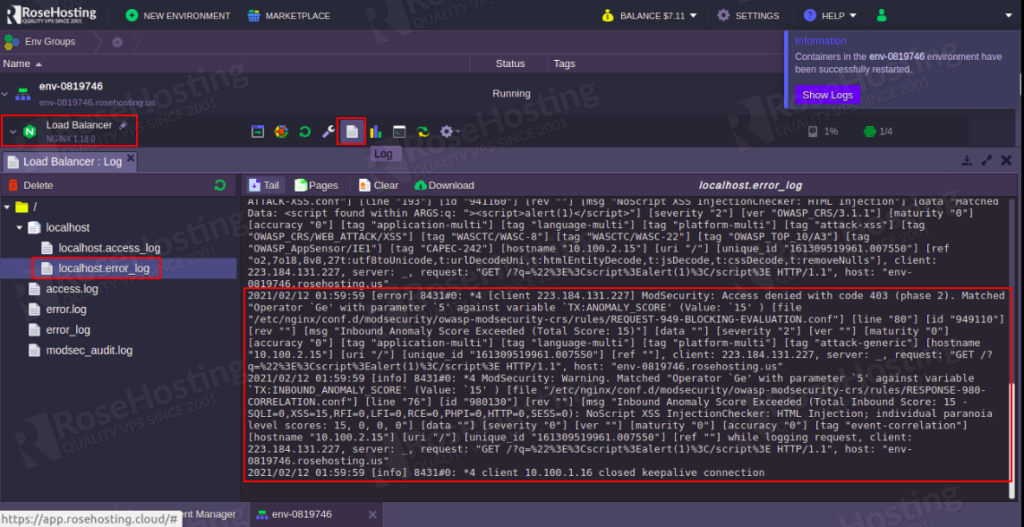Select the Load Balancer : Log tab
This screenshot has width=1024, height=527.
[x=65, y=162]
